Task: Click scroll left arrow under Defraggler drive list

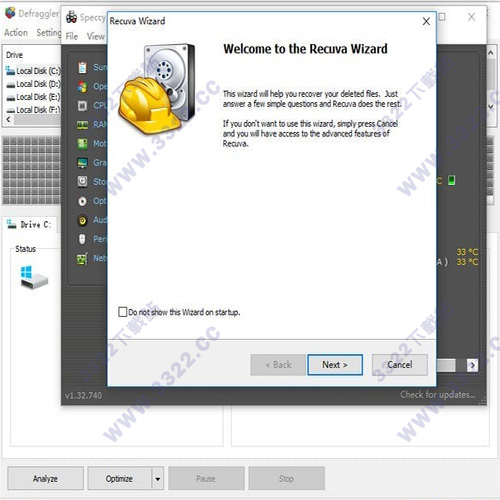Action: pos(8,119)
